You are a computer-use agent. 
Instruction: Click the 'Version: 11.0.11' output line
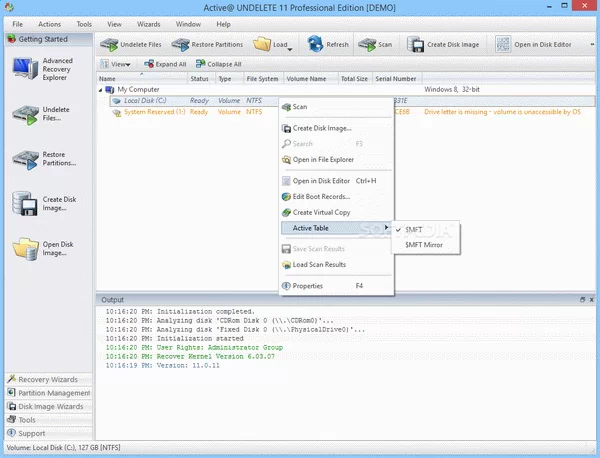[x=163, y=365]
